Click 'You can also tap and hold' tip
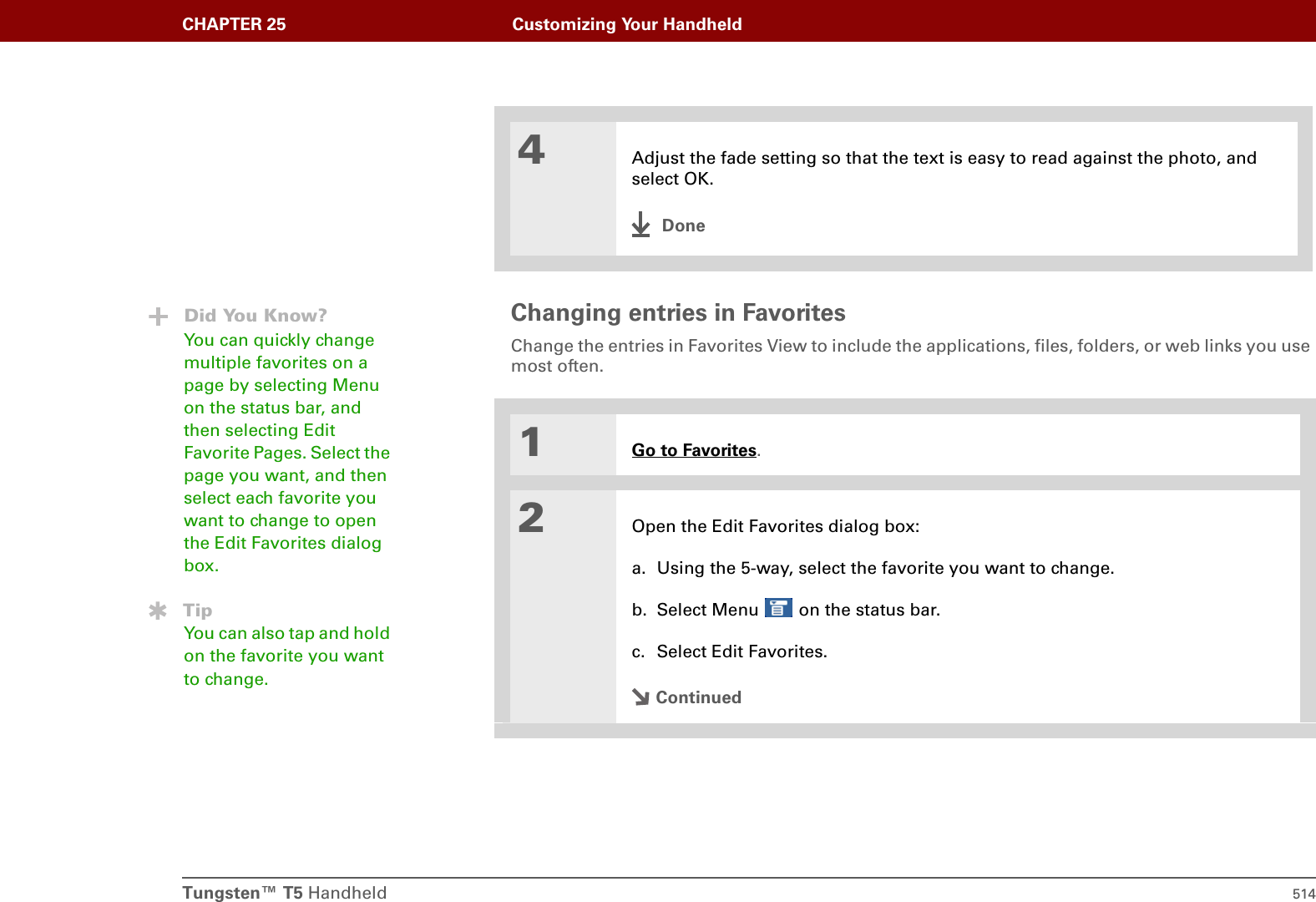 click(x=286, y=656)
